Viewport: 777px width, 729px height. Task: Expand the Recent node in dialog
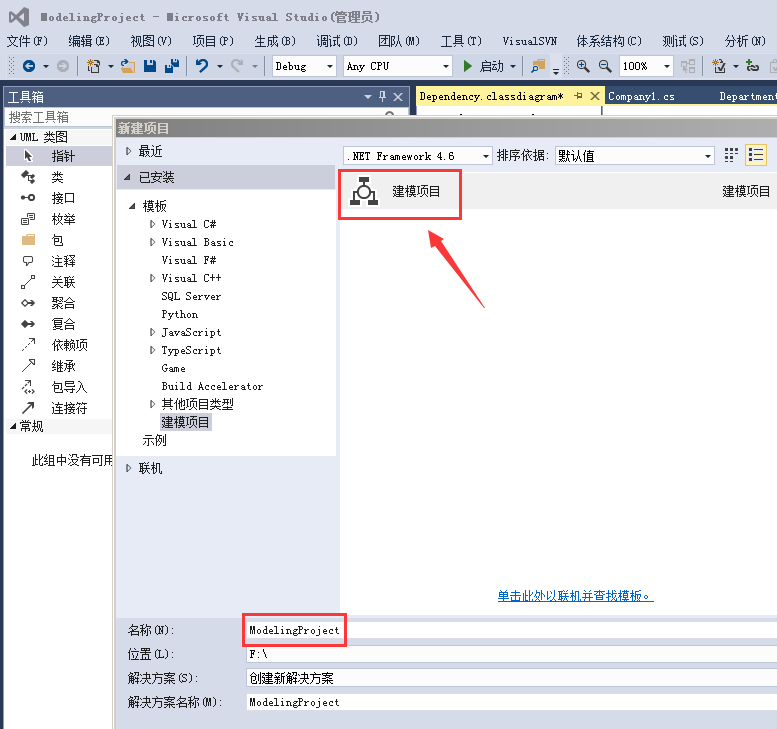click(128, 151)
